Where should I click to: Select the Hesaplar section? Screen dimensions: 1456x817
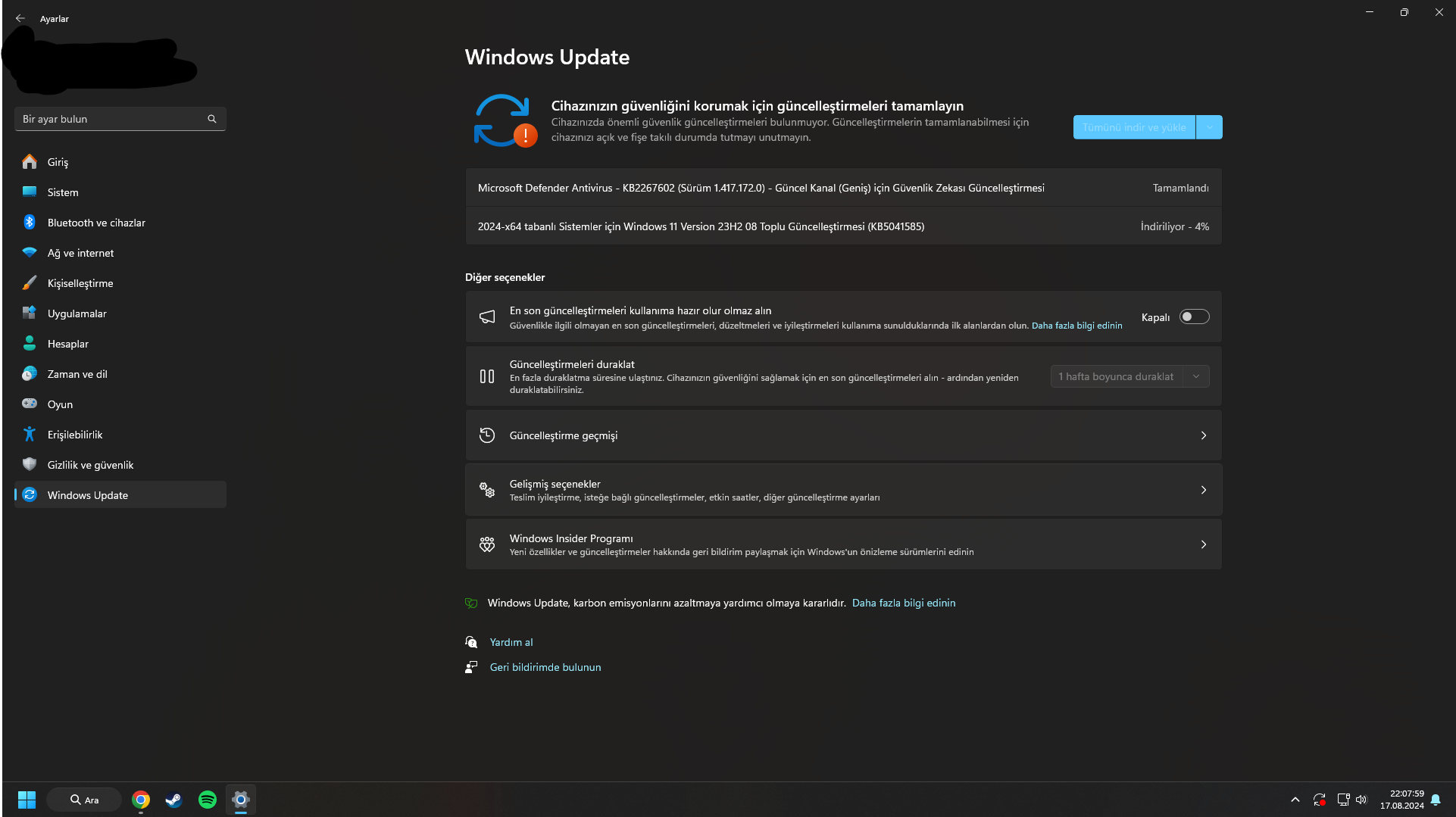pyautogui.click(x=120, y=343)
